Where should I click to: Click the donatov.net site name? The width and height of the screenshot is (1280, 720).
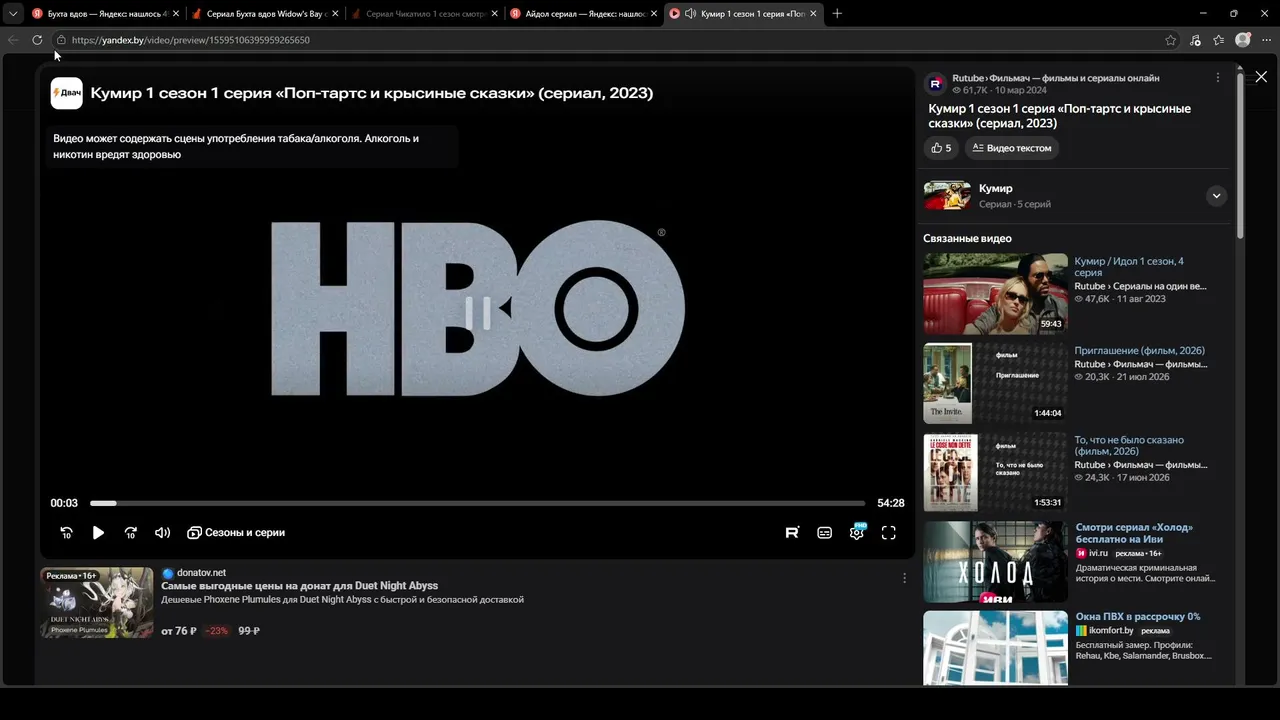pyautogui.click(x=201, y=573)
